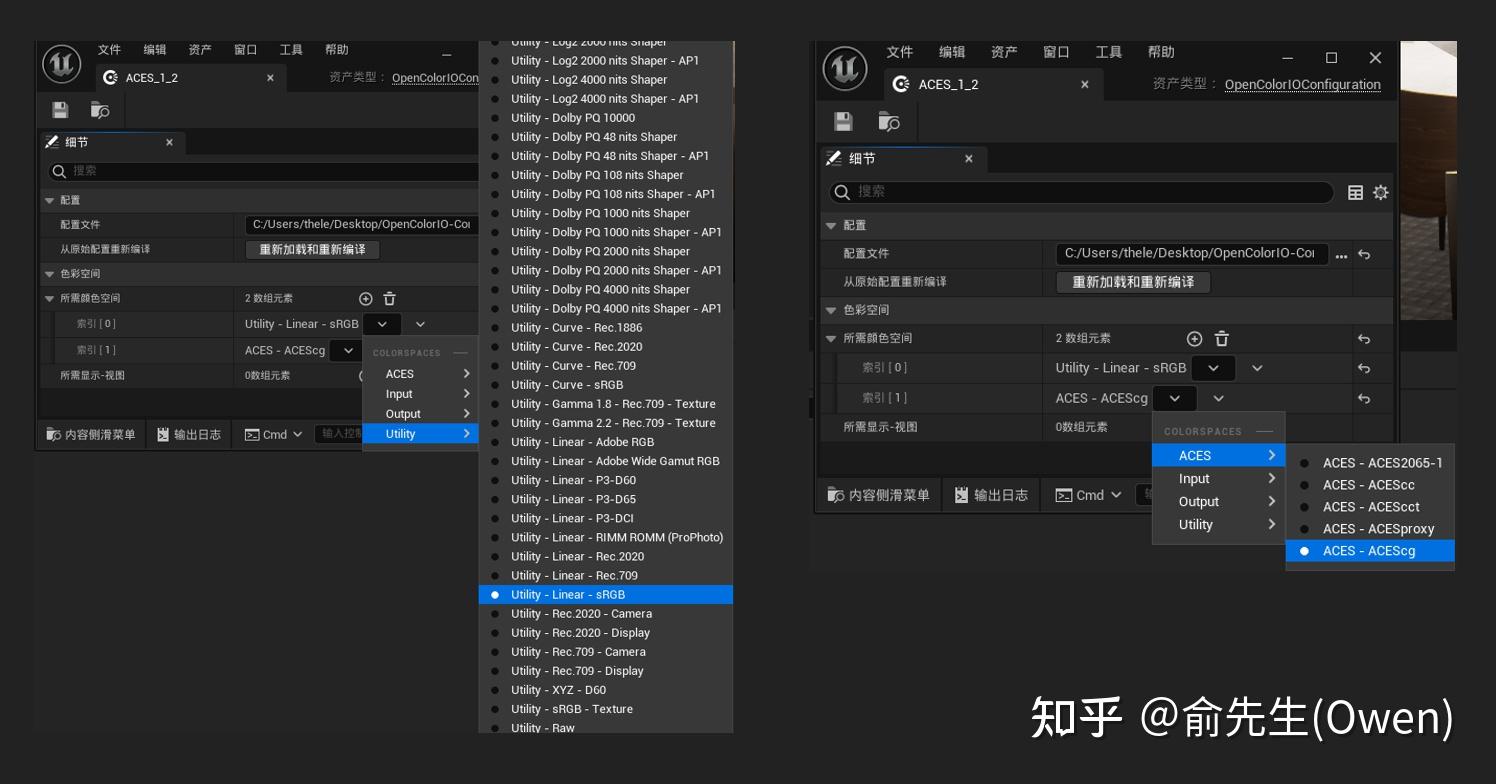Add element to 所需颜色空间 array with plus icon
Image resolution: width=1496 pixels, height=784 pixels.
click(x=1194, y=338)
